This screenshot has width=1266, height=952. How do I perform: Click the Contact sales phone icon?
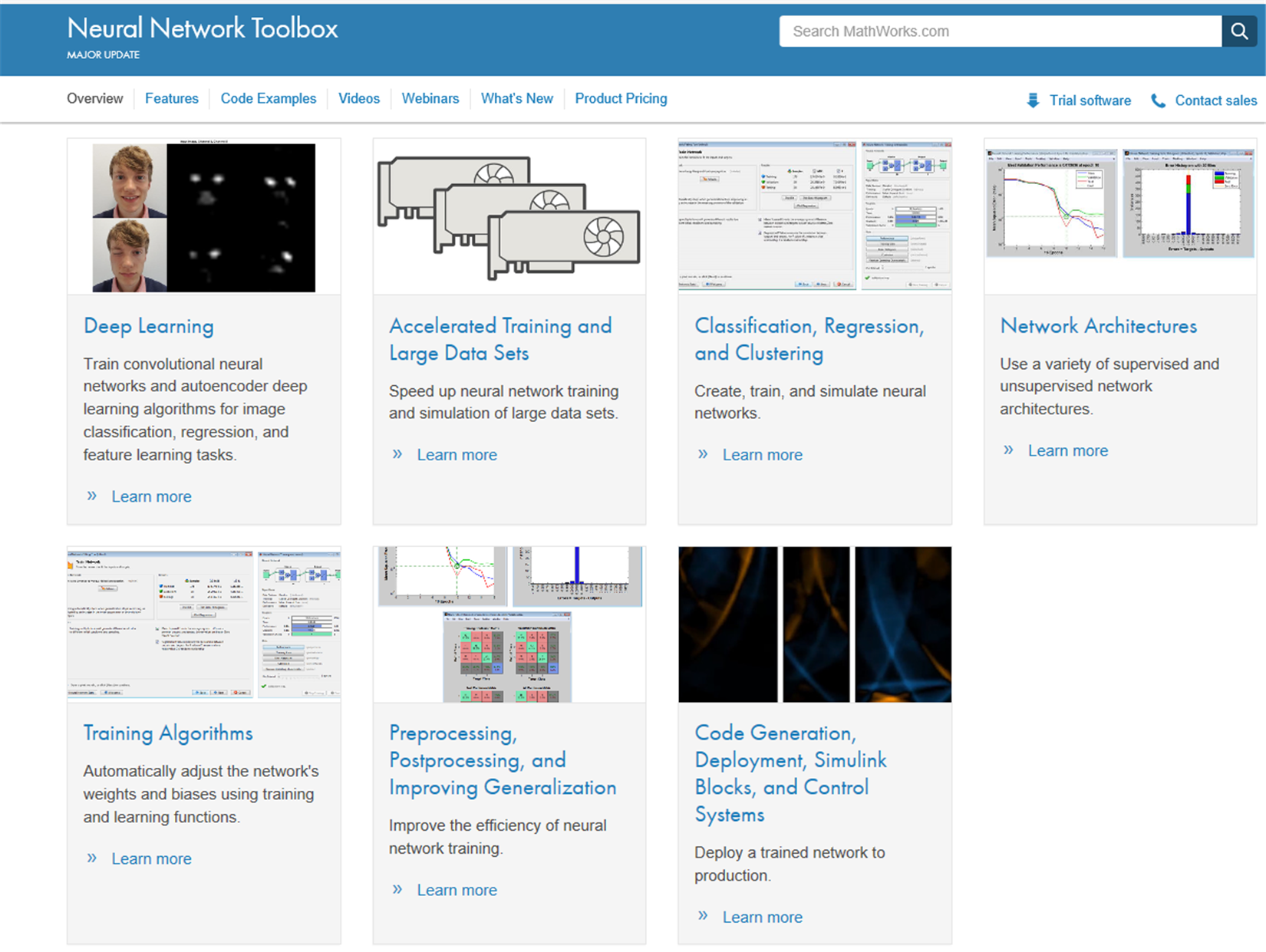coord(1158,100)
